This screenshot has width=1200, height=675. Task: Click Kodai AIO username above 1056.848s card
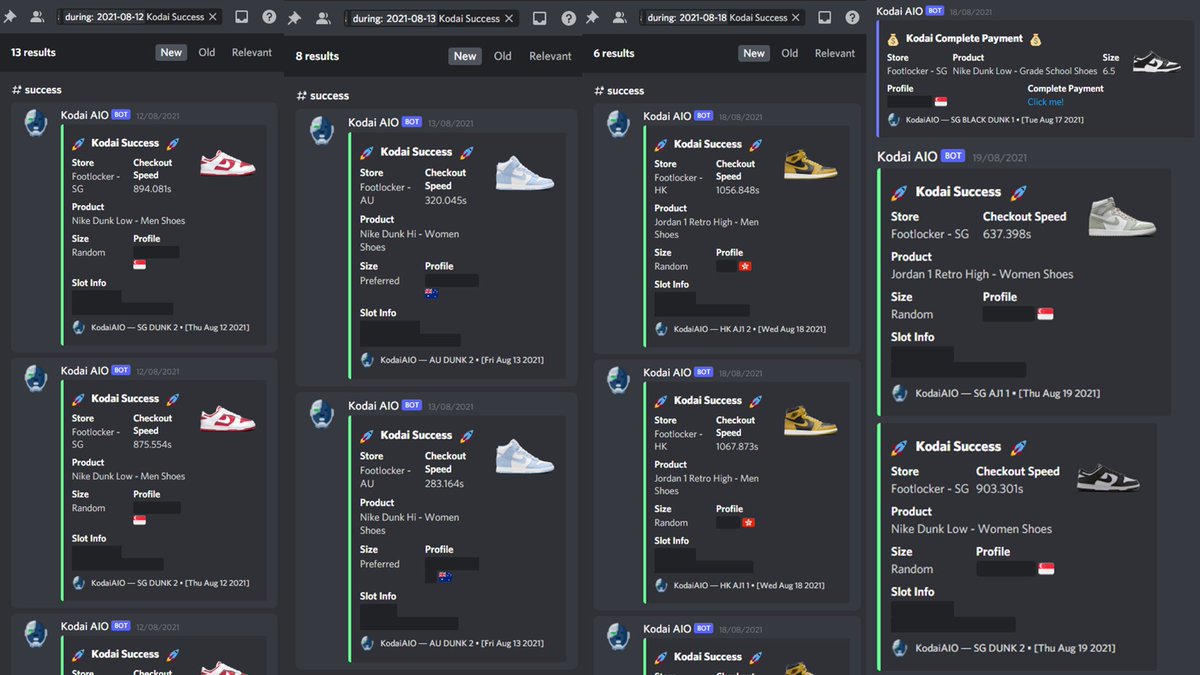666,116
